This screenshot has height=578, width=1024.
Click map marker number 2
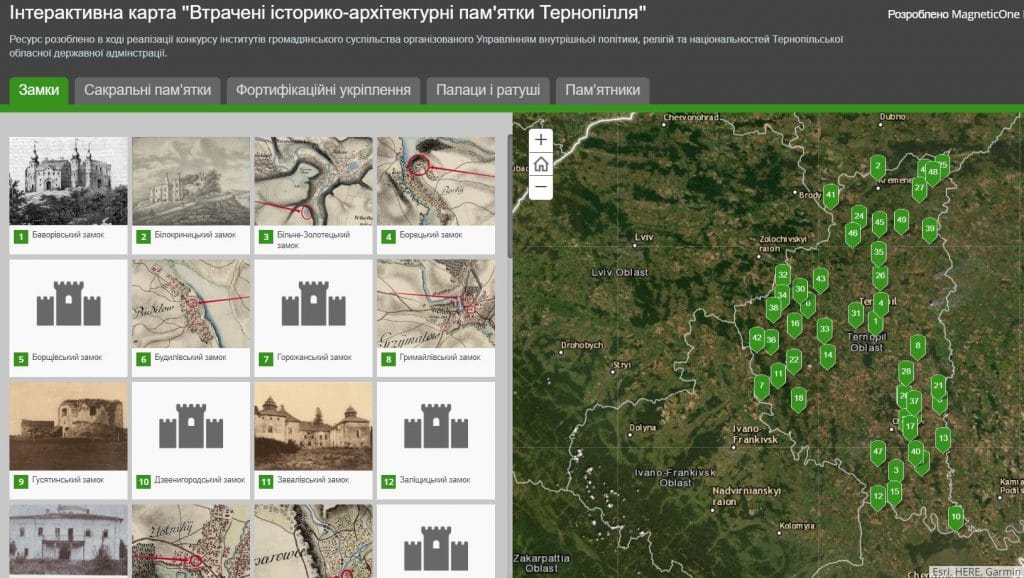point(878,166)
